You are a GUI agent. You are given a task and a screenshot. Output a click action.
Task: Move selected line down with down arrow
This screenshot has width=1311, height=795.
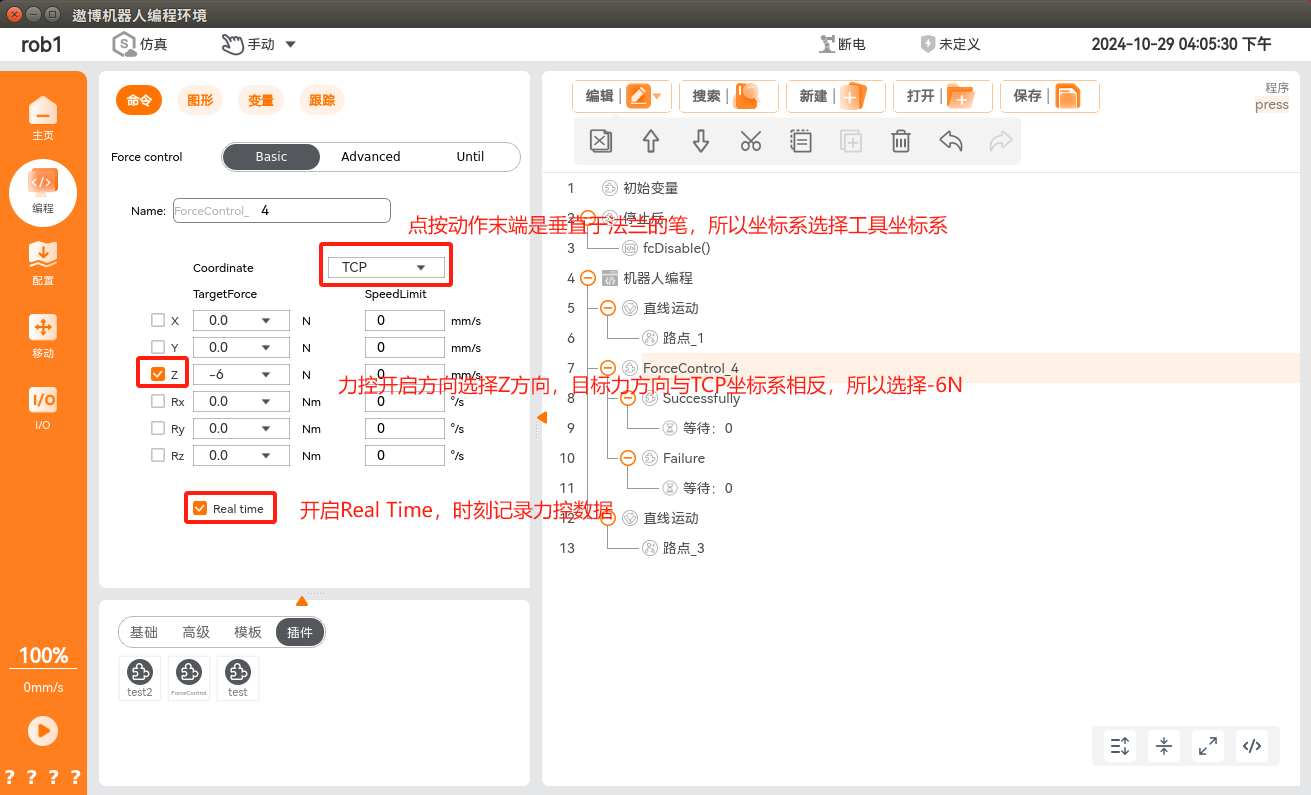701,142
